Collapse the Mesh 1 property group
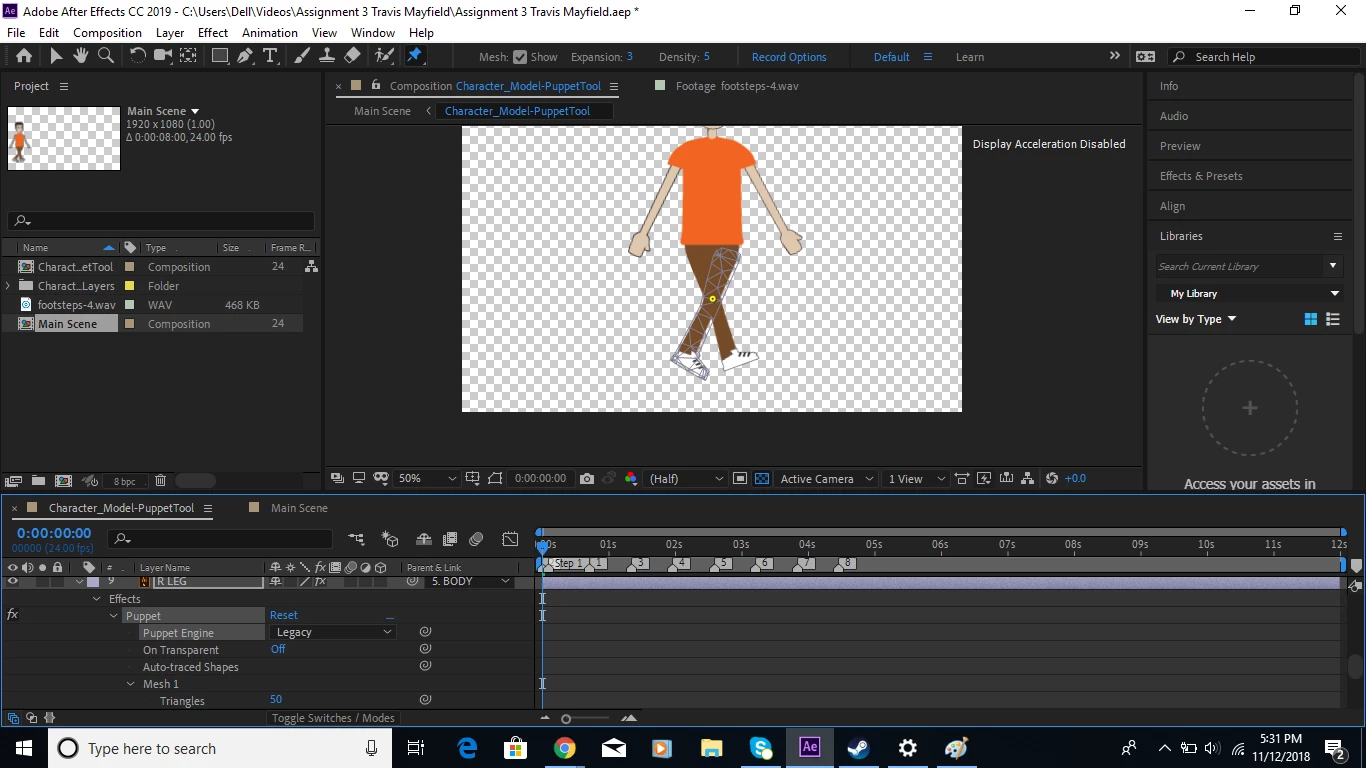Image resolution: width=1366 pixels, height=768 pixels. [x=131, y=684]
